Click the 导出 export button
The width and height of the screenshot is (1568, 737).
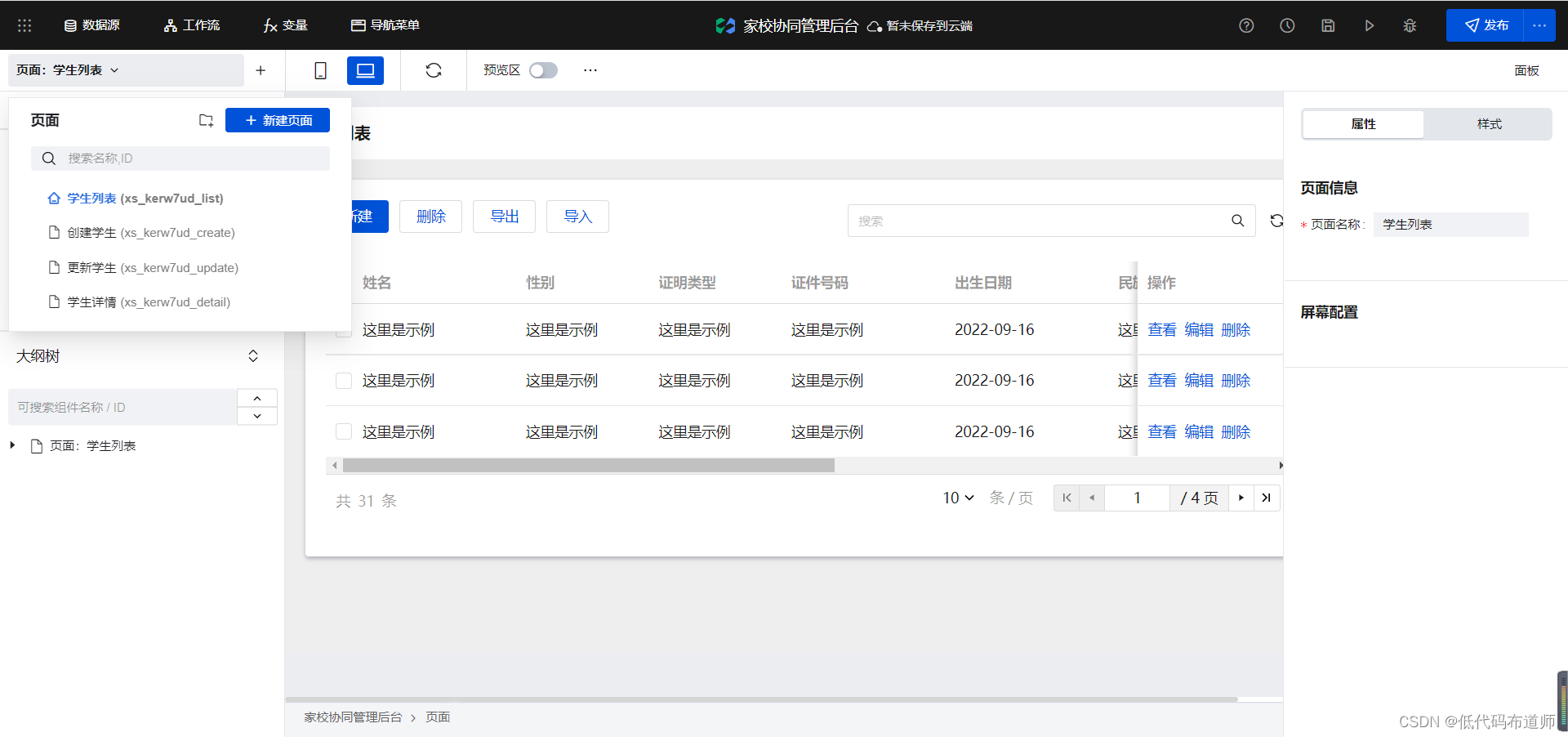pos(504,217)
